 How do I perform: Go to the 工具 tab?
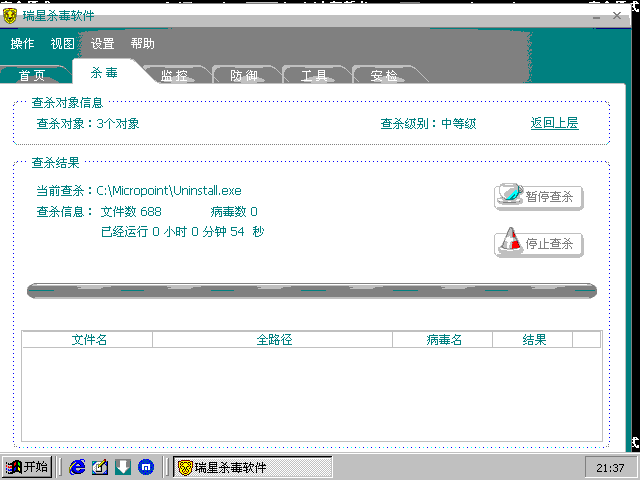tap(313, 75)
